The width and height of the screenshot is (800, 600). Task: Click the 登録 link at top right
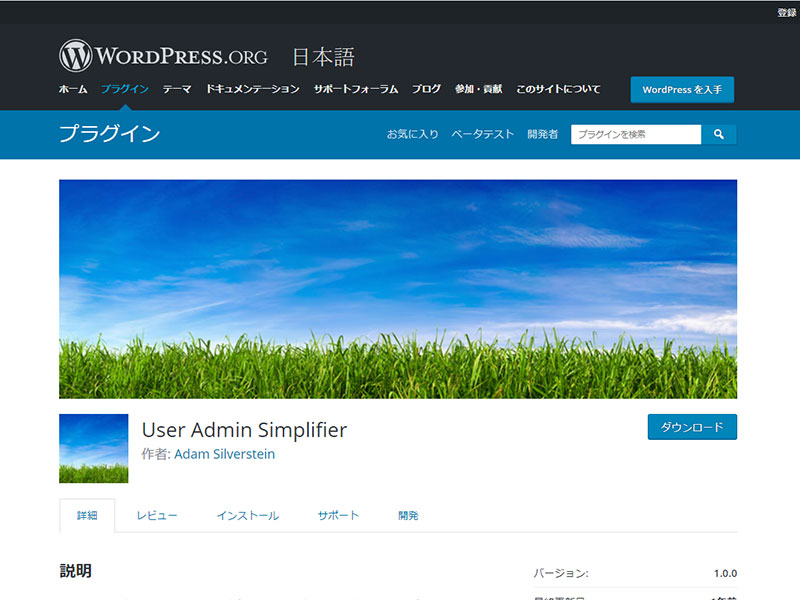coord(787,13)
